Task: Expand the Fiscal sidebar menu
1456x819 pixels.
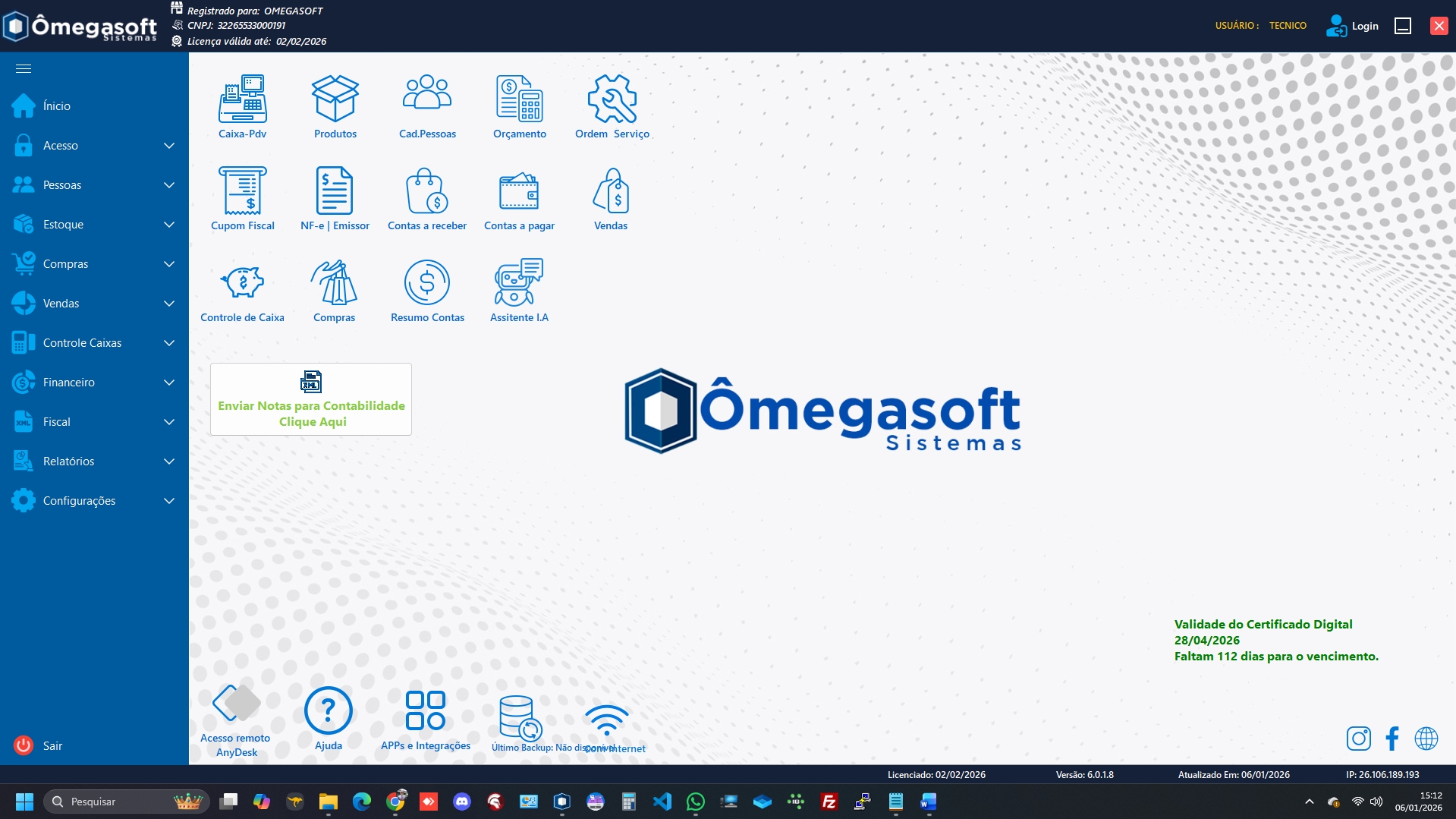Action: point(94,422)
